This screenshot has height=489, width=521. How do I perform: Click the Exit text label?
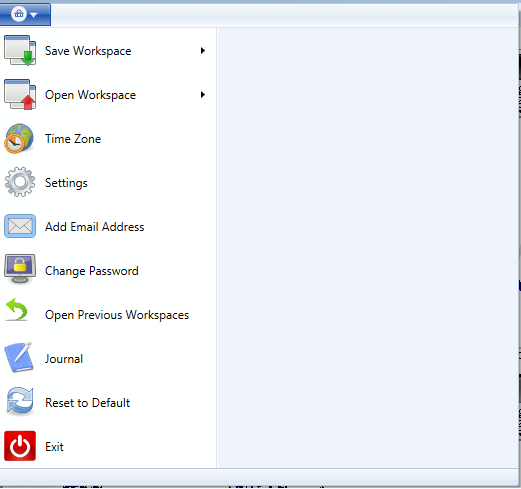click(54, 447)
